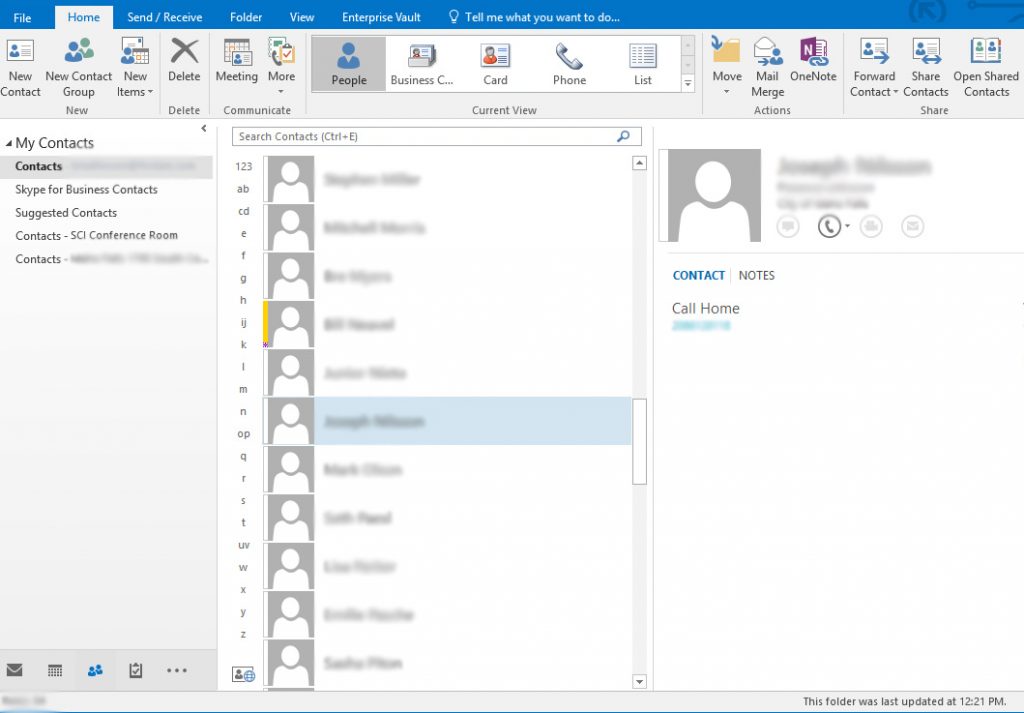The height and width of the screenshot is (713, 1024).
Task: Expand the New Items dropdown
Action: pyautogui.click(x=134, y=92)
